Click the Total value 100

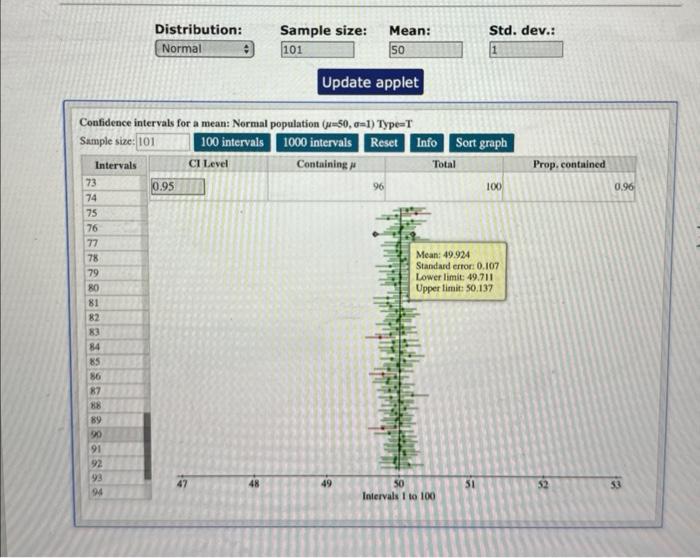click(493, 187)
